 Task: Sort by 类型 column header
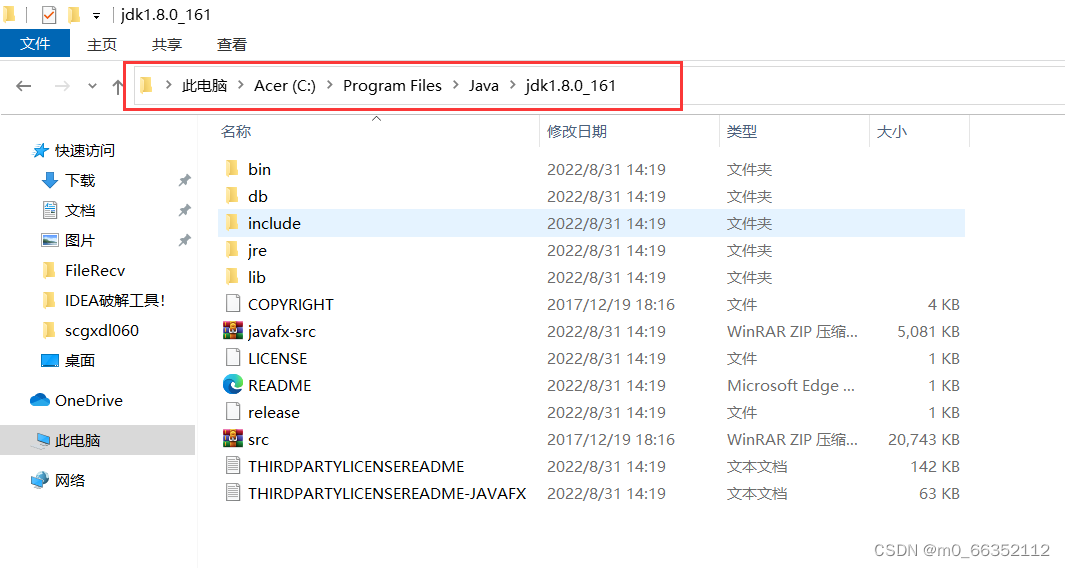coord(742,132)
